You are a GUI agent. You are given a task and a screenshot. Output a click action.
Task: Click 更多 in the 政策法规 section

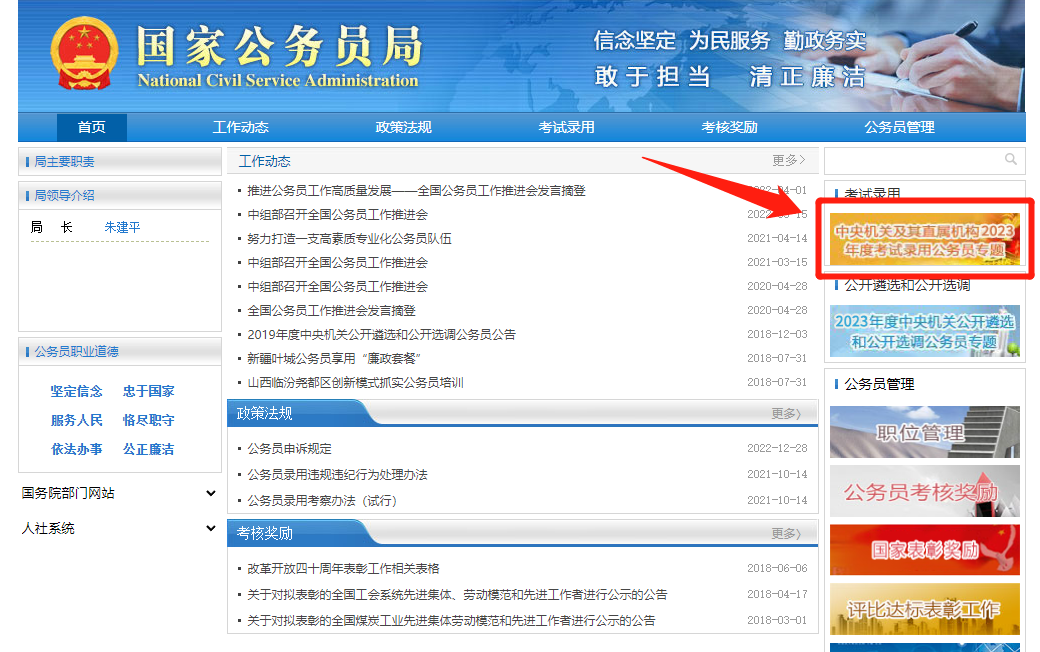[x=786, y=413]
